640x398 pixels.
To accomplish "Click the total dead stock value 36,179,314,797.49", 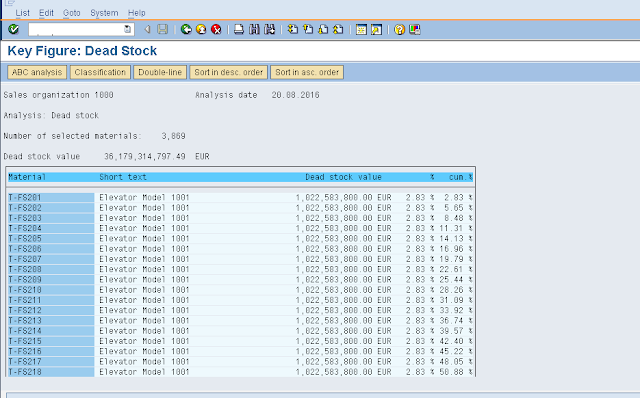I will tap(144, 157).
